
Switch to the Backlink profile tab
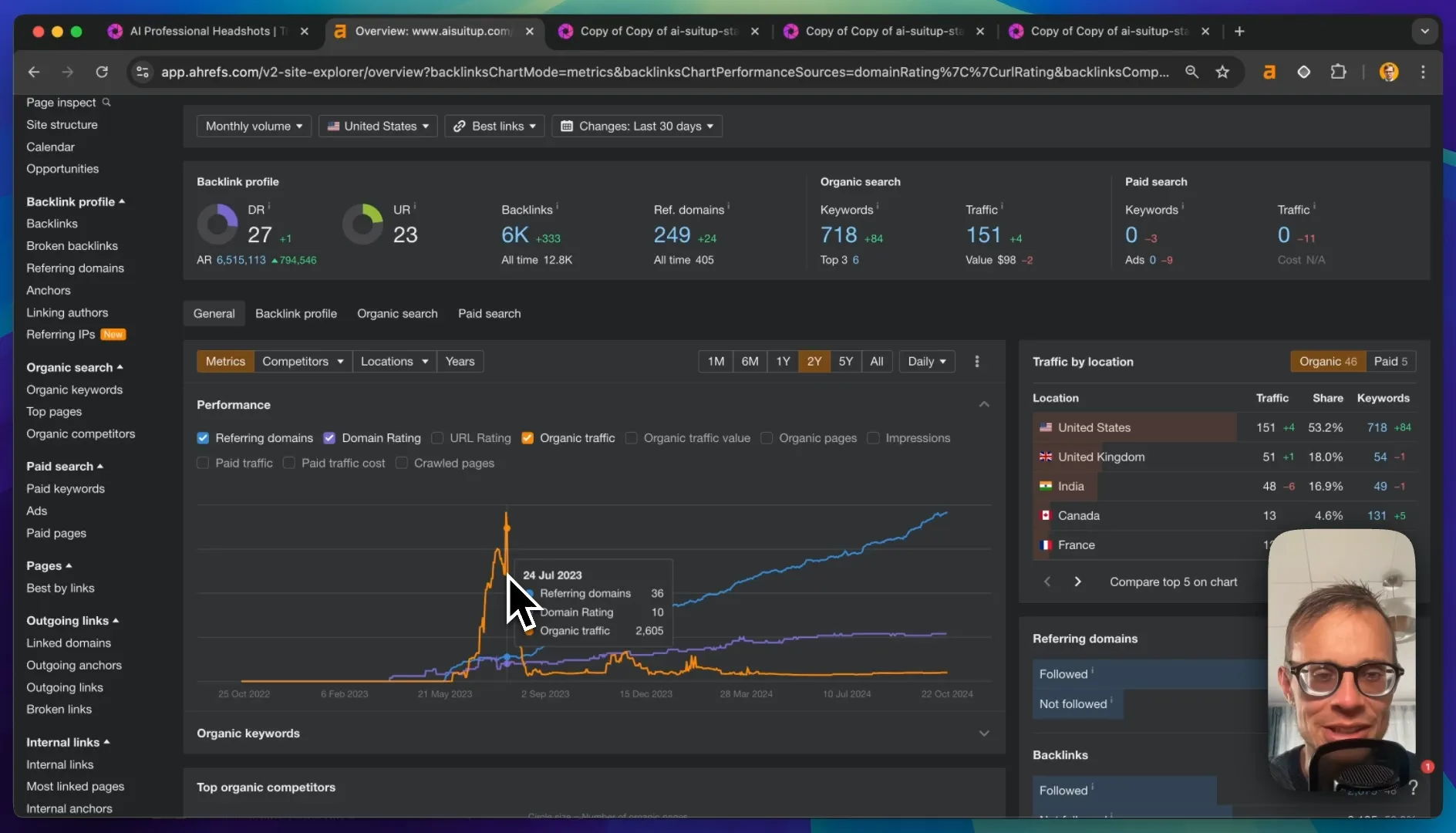click(296, 313)
